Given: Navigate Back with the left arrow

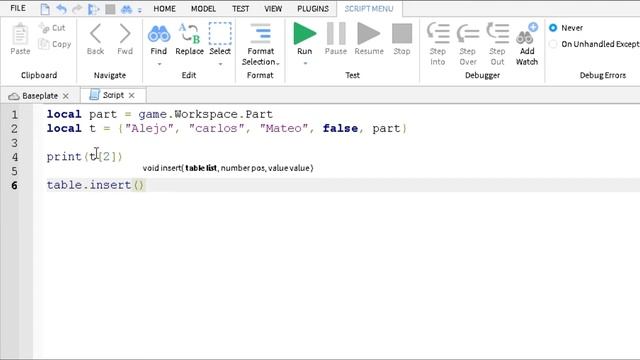Looking at the screenshot, I should 96,33.
